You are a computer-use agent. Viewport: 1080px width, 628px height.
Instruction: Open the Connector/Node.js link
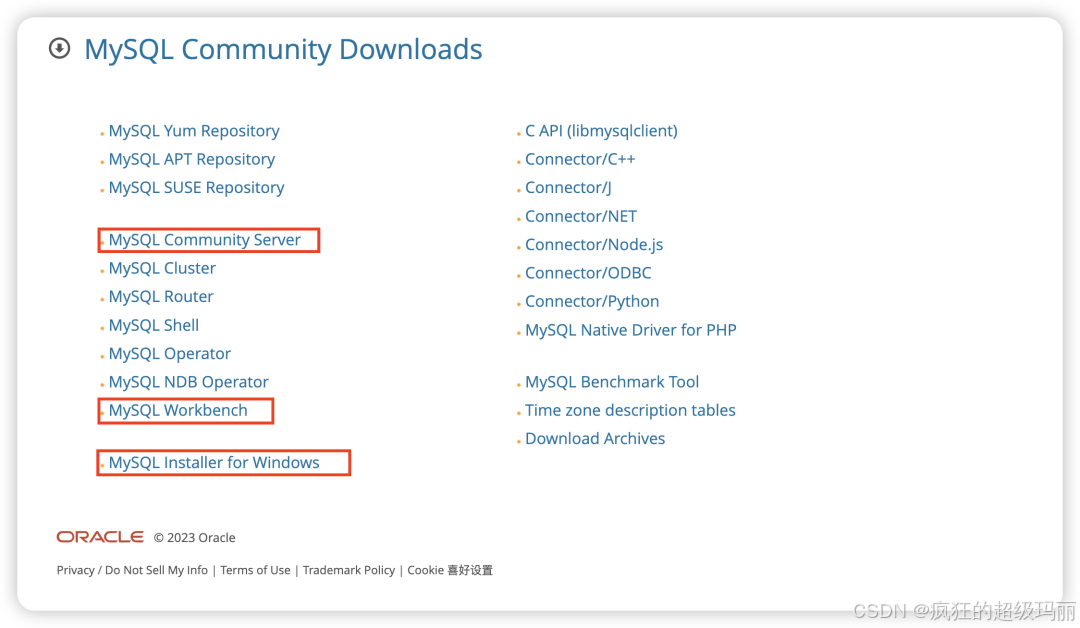point(594,244)
